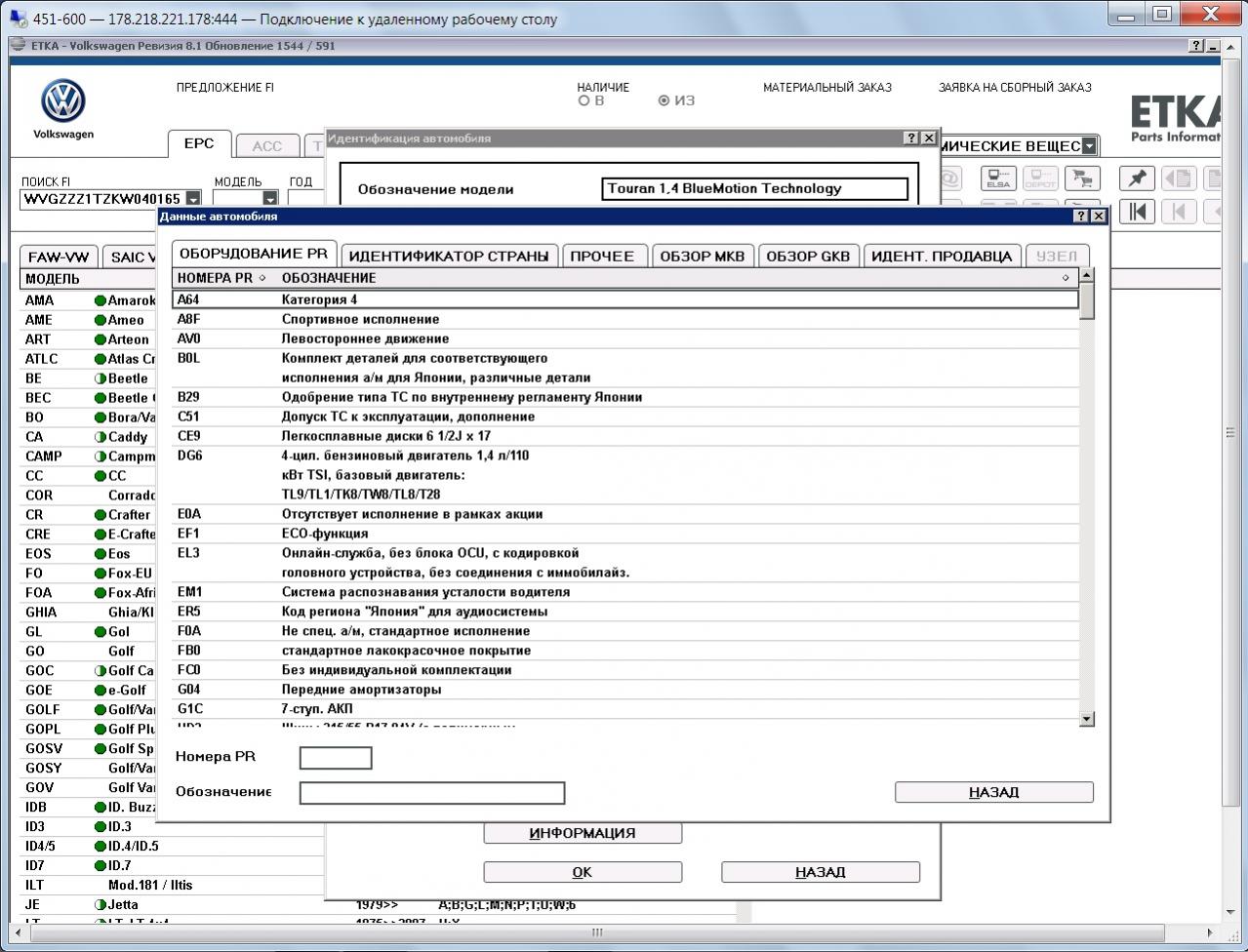Close the Идентификация автомобиля dialog
Viewport: 1248px width, 952px height.
(929, 139)
